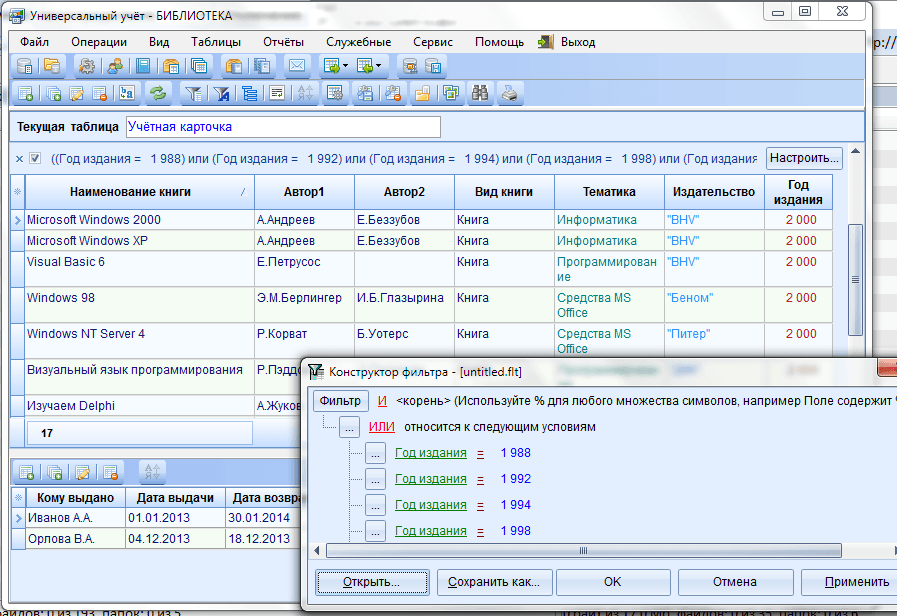Click the green refresh arrows icon

(157, 94)
